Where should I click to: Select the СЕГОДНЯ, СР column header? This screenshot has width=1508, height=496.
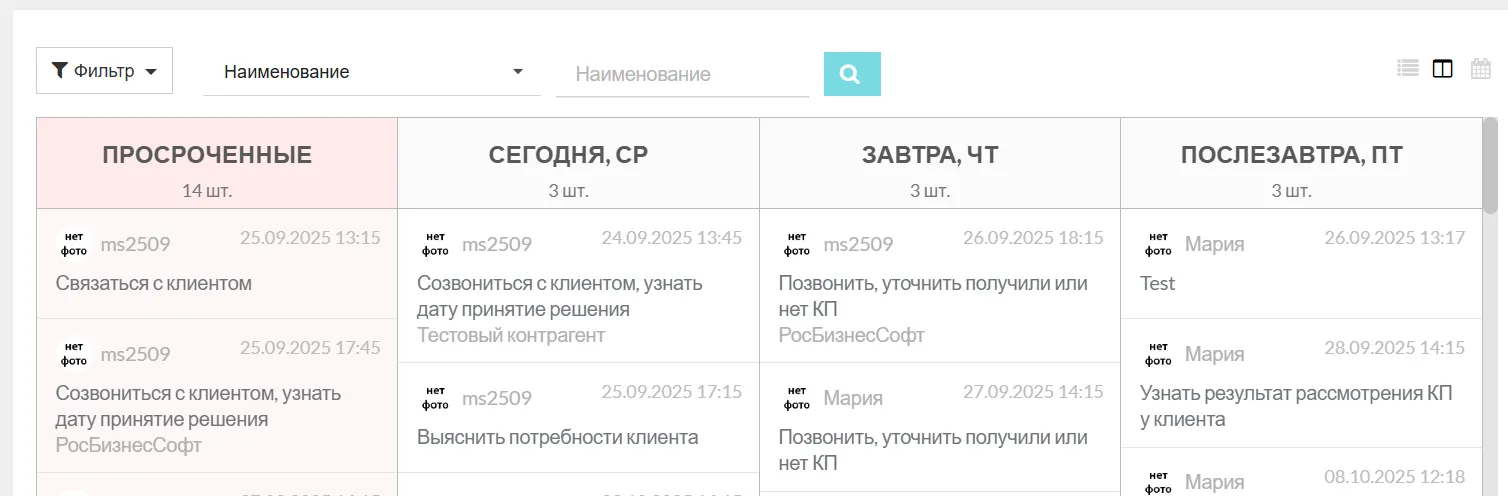pyautogui.click(x=568, y=155)
